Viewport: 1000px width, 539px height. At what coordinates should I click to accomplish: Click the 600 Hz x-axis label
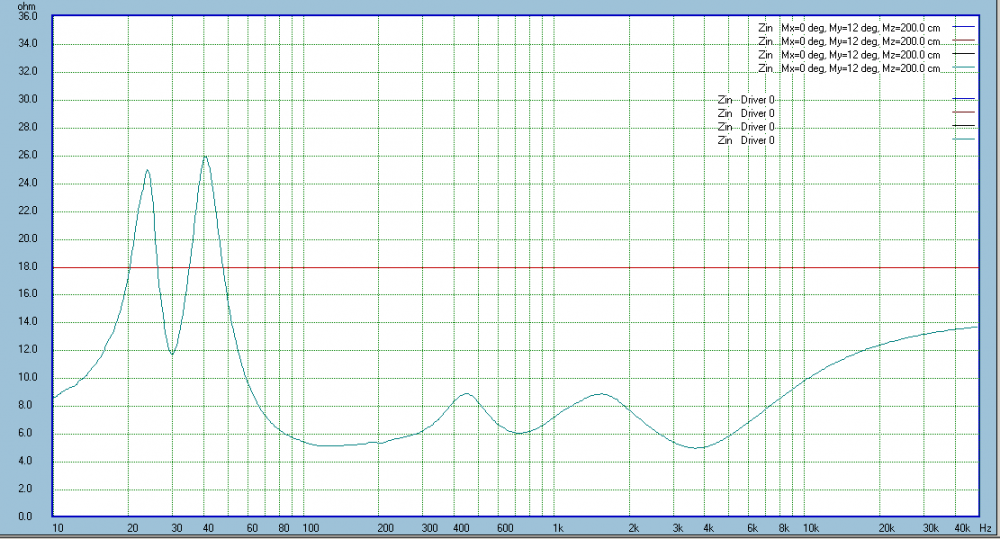pyautogui.click(x=505, y=528)
